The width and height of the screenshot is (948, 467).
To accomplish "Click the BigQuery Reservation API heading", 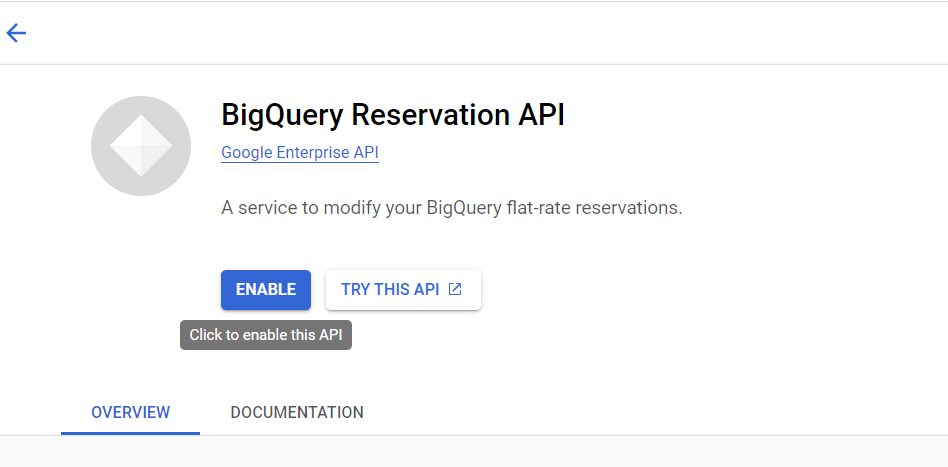I will coord(393,115).
